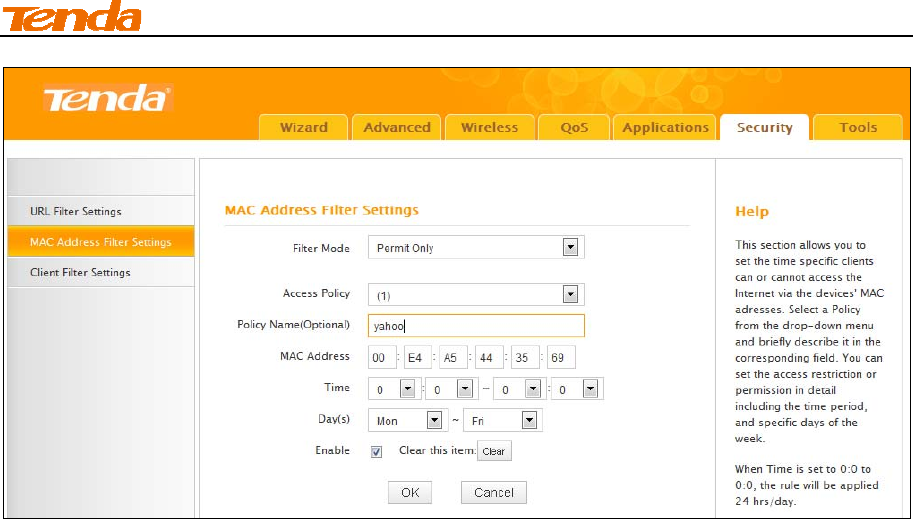913x519 pixels.
Task: Click the MAC Address field showing A5
Action: click(453, 358)
